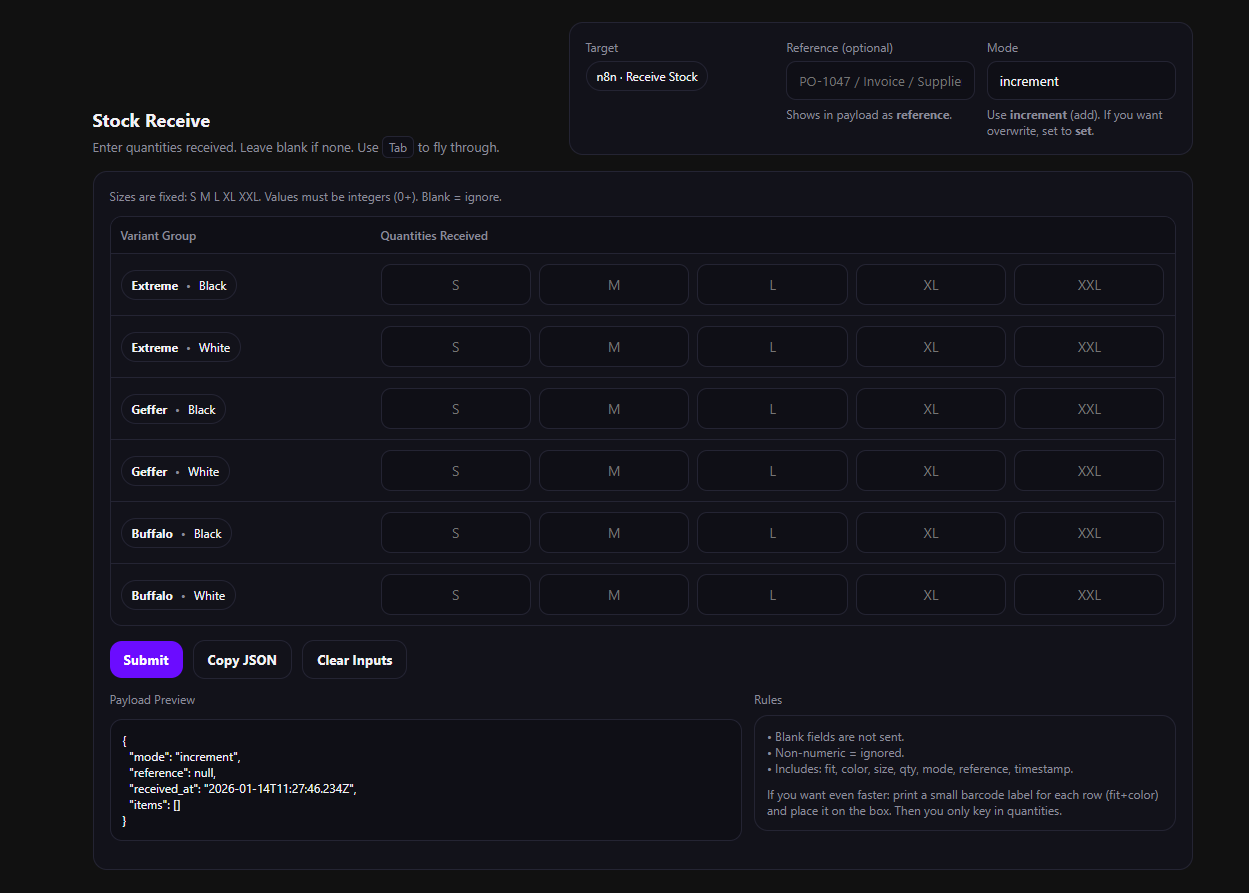Viewport: 1249px width, 893px height.
Task: Click the Buffalo • Black variant tag
Action: pyautogui.click(x=177, y=534)
